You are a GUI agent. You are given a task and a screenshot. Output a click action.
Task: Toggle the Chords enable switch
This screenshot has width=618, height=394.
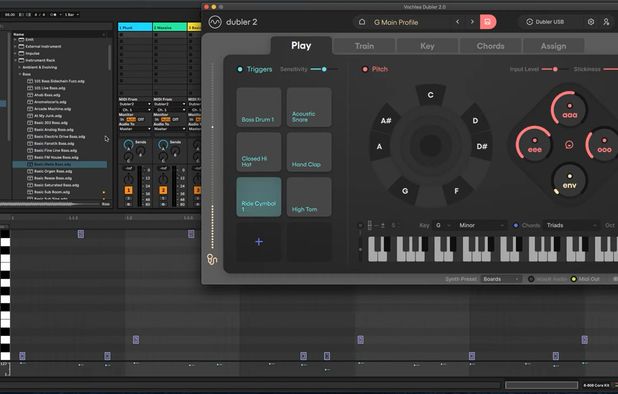coord(516,225)
